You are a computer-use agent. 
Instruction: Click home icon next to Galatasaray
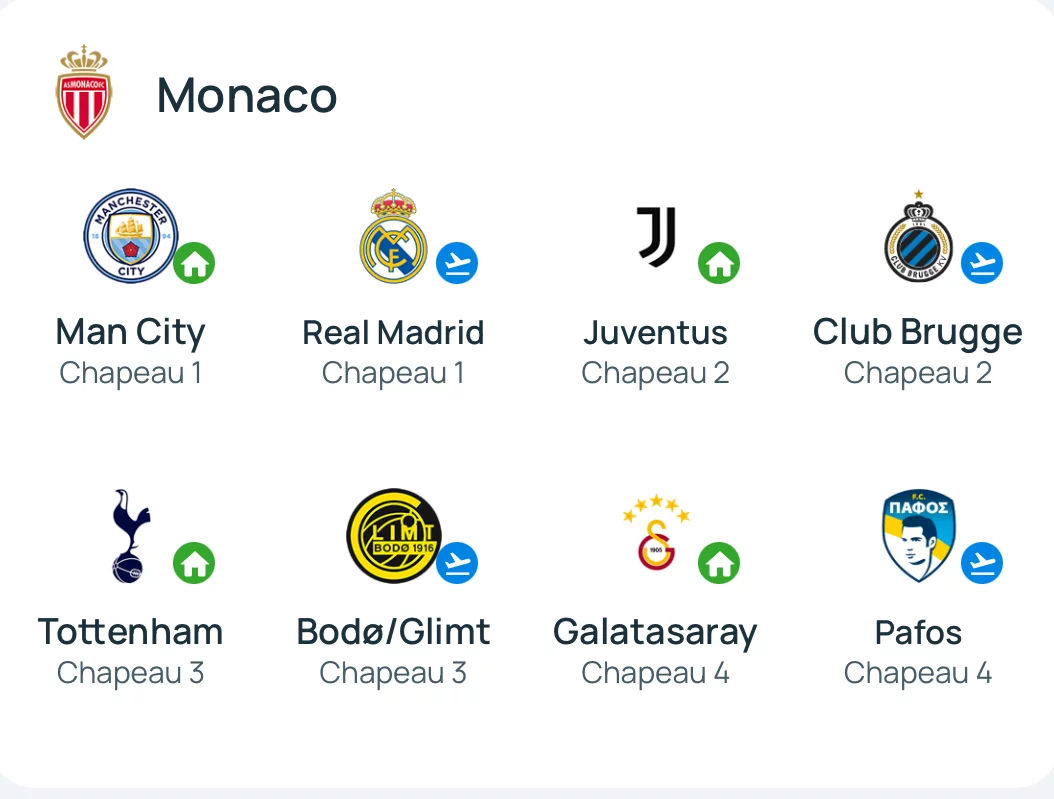click(719, 562)
